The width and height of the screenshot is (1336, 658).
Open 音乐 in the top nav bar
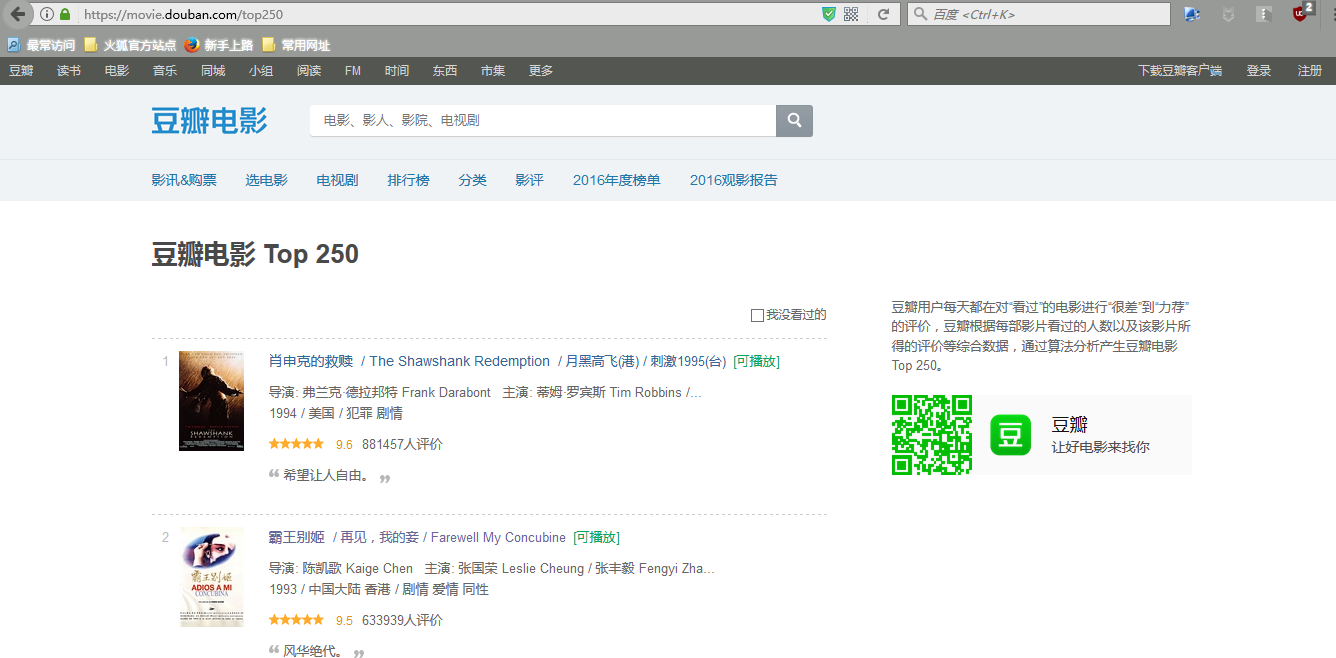tap(165, 71)
